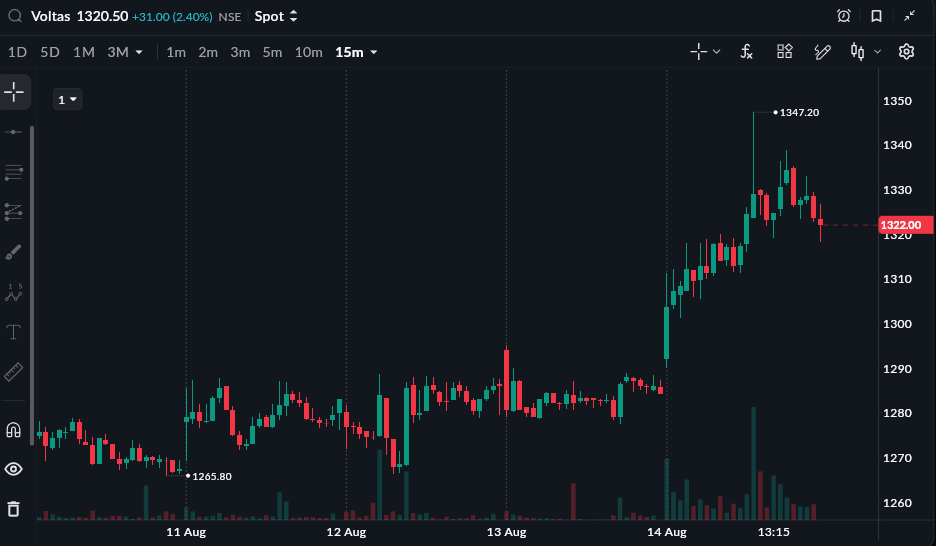Open the crosshair cursor tool in top toolbar
Image resolution: width=936 pixels, height=546 pixels.
click(x=698, y=52)
